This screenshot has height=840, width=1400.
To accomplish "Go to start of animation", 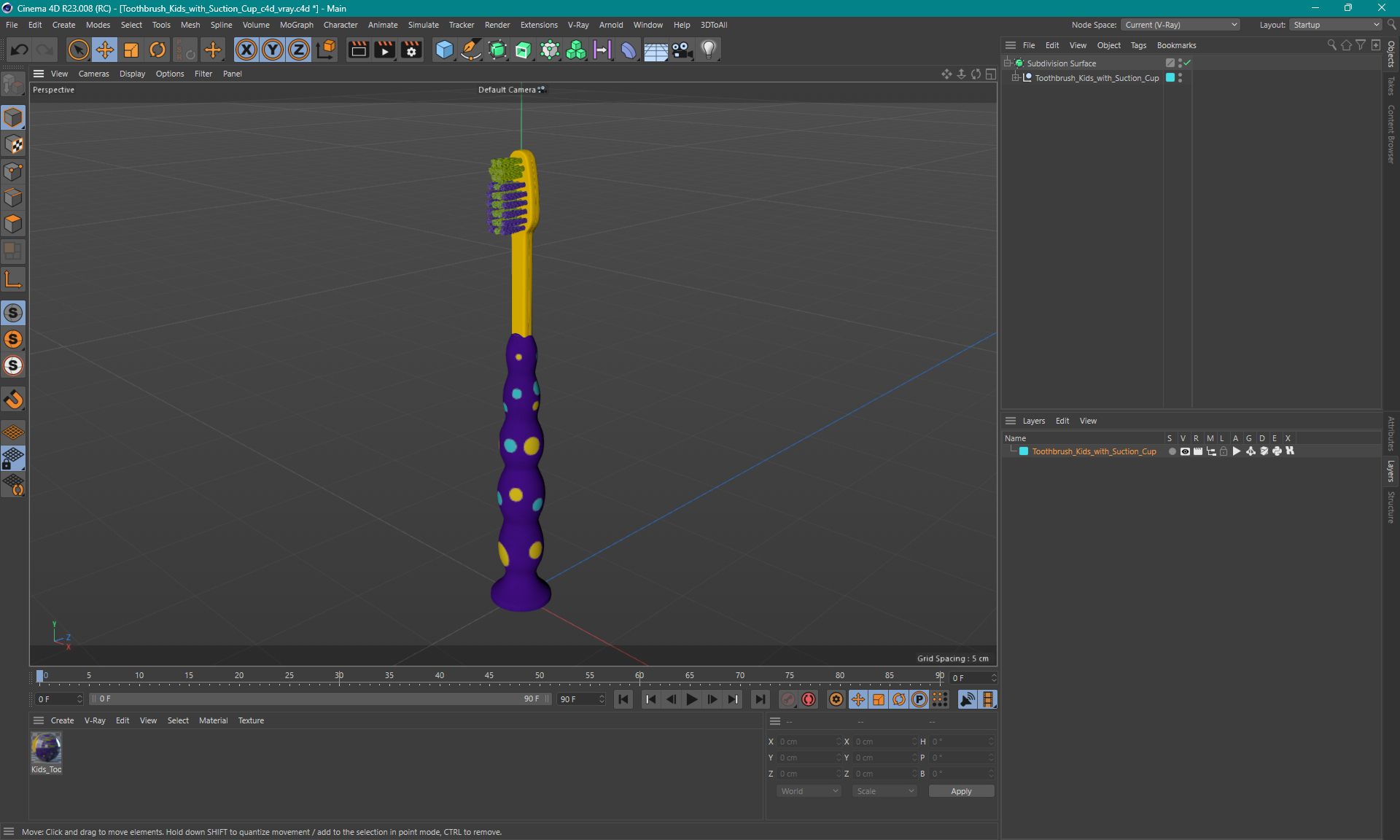I will pos(623,699).
